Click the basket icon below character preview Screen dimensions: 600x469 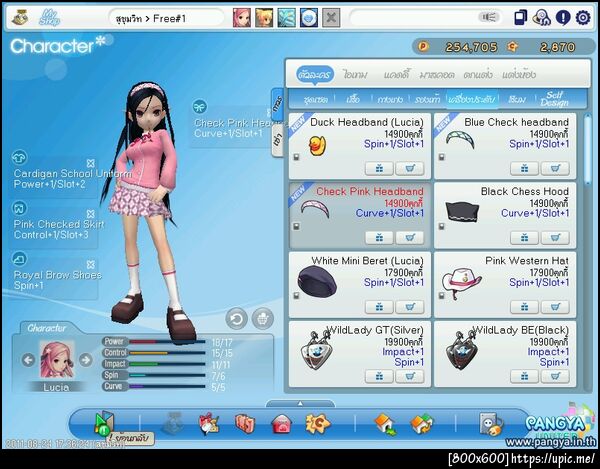(x=263, y=319)
